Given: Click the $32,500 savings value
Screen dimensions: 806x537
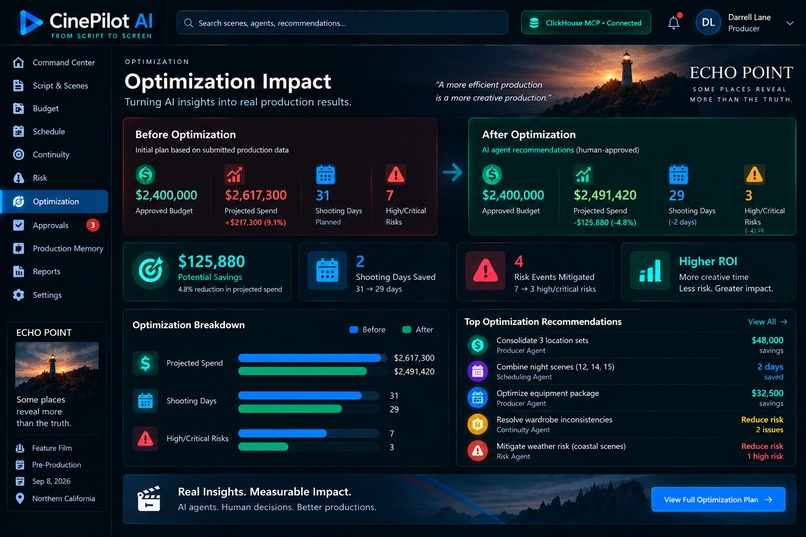Looking at the screenshot, I should pyautogui.click(x=767, y=393).
